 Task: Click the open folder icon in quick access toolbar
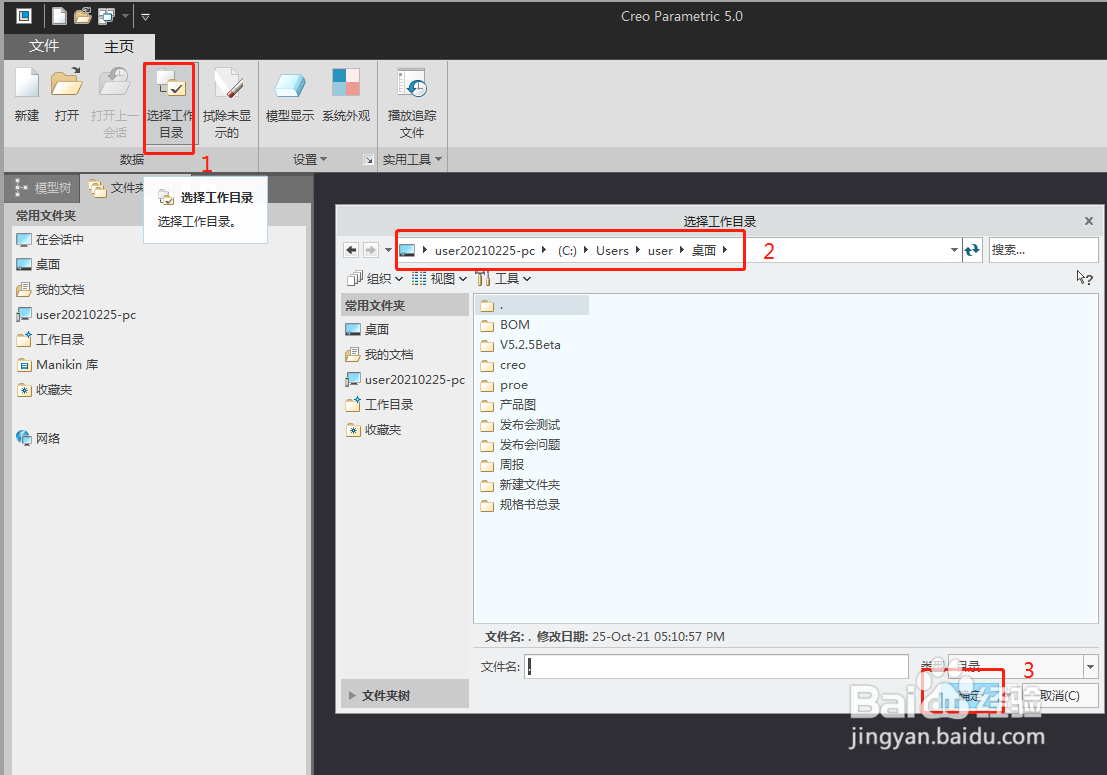pos(83,16)
